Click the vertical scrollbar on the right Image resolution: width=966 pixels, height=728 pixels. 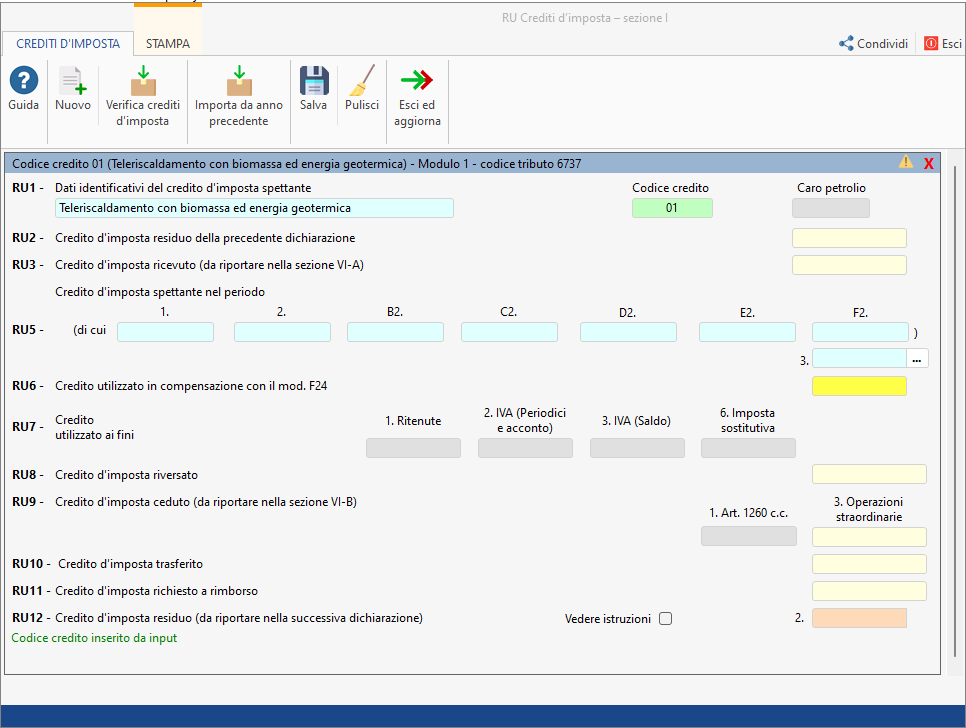click(x=956, y=411)
